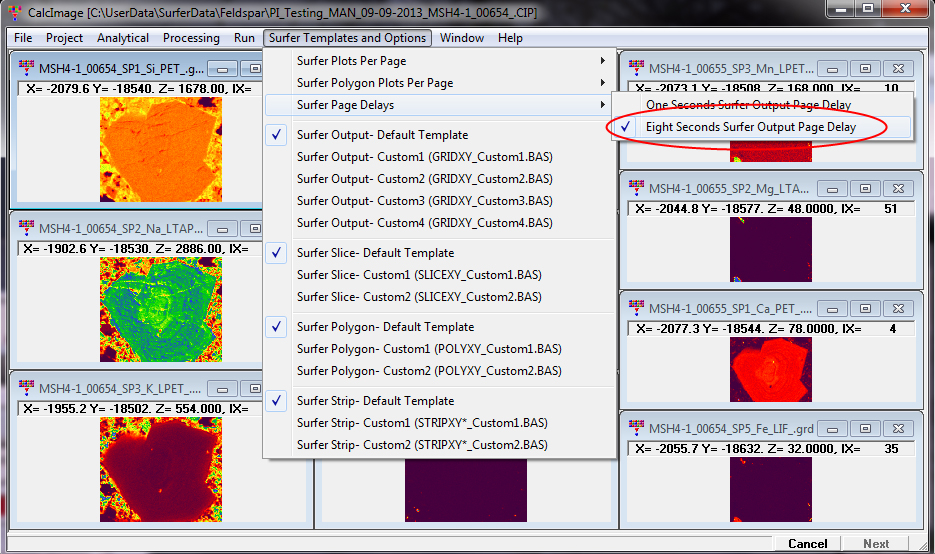Screen dimensions: 935x554
Task: Toggle Surfer Slice- Default Template option
Action: pos(375,253)
